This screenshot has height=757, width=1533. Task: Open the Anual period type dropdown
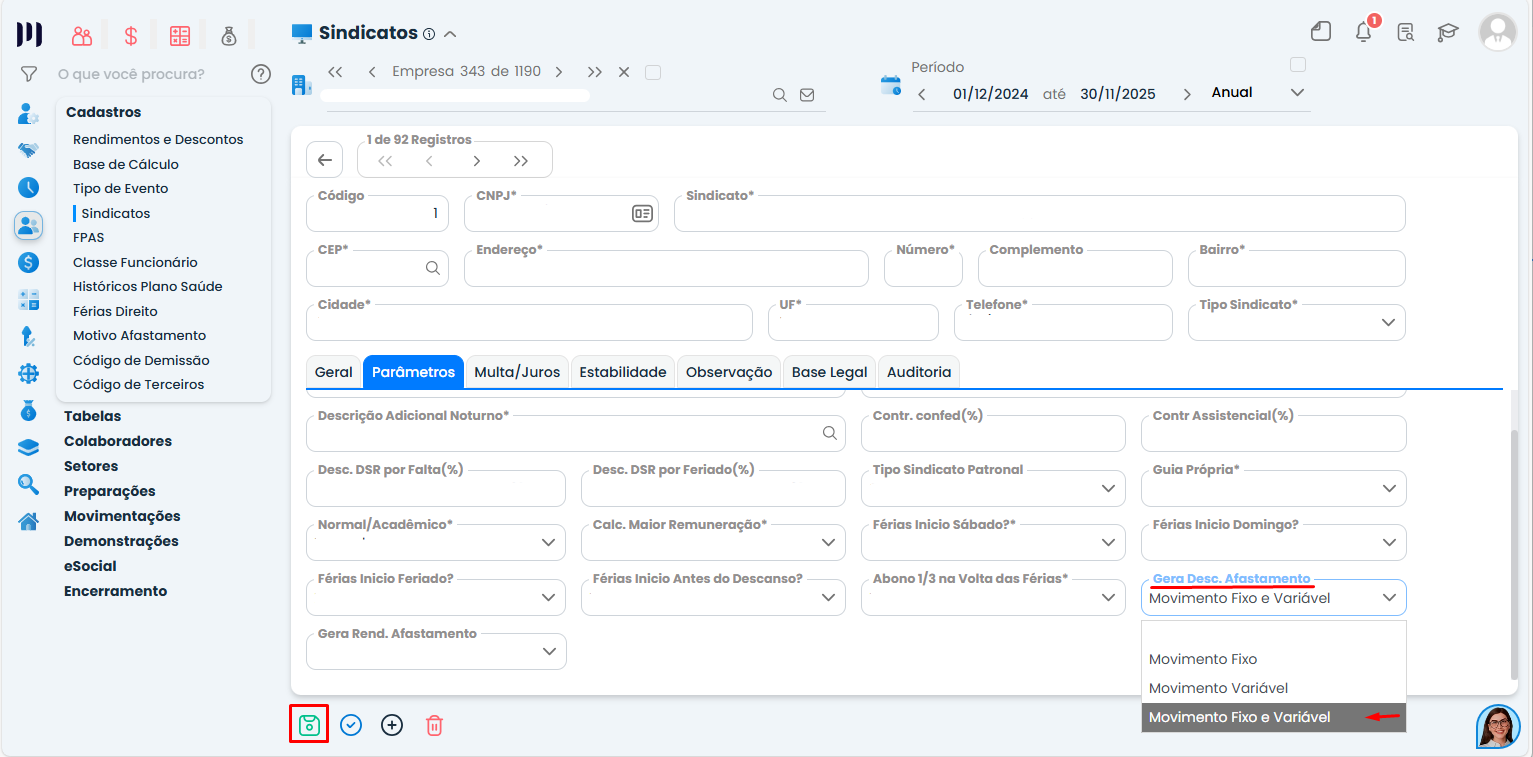pos(1297,93)
